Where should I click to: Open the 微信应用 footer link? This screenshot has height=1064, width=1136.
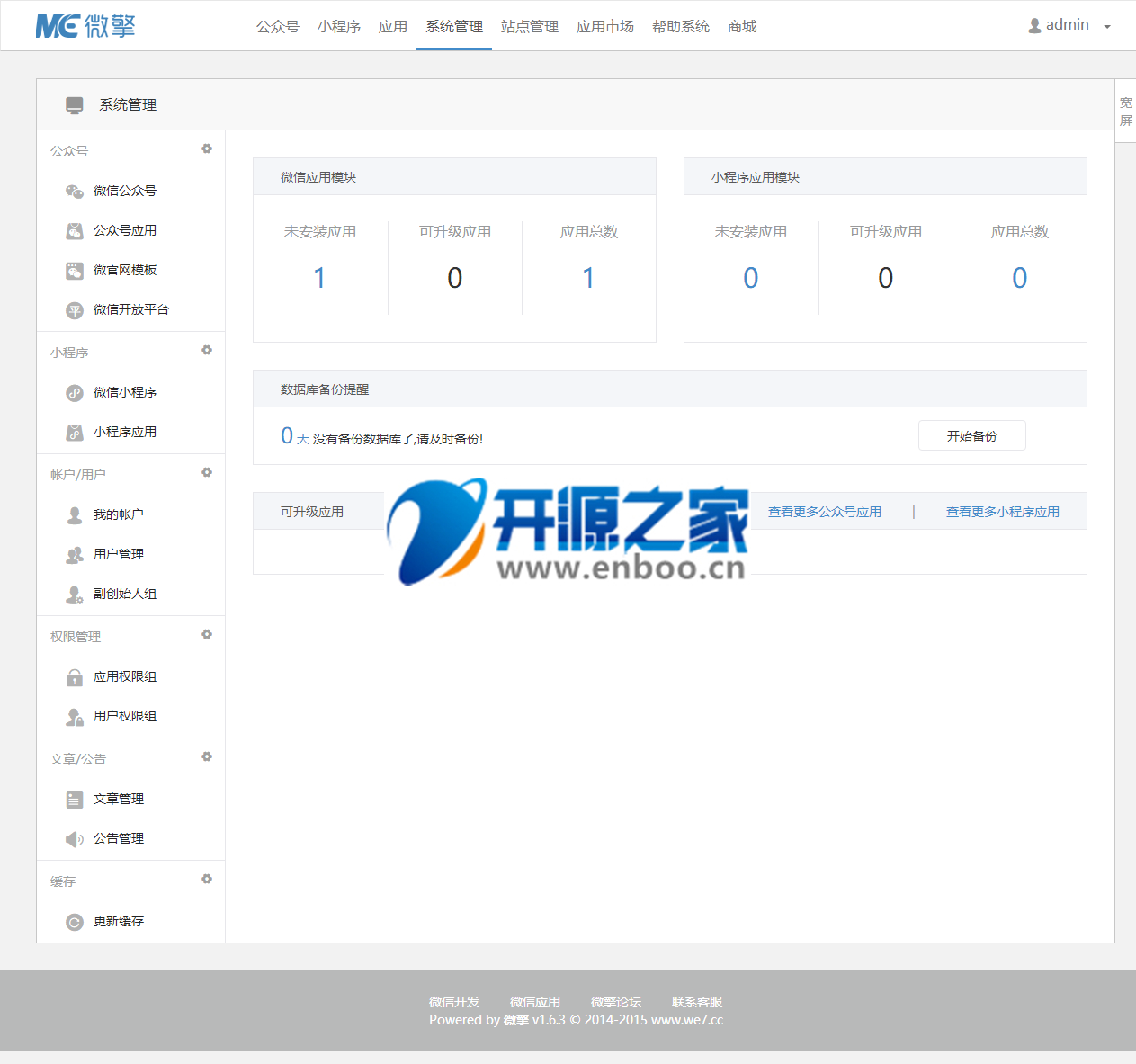pos(535,1002)
